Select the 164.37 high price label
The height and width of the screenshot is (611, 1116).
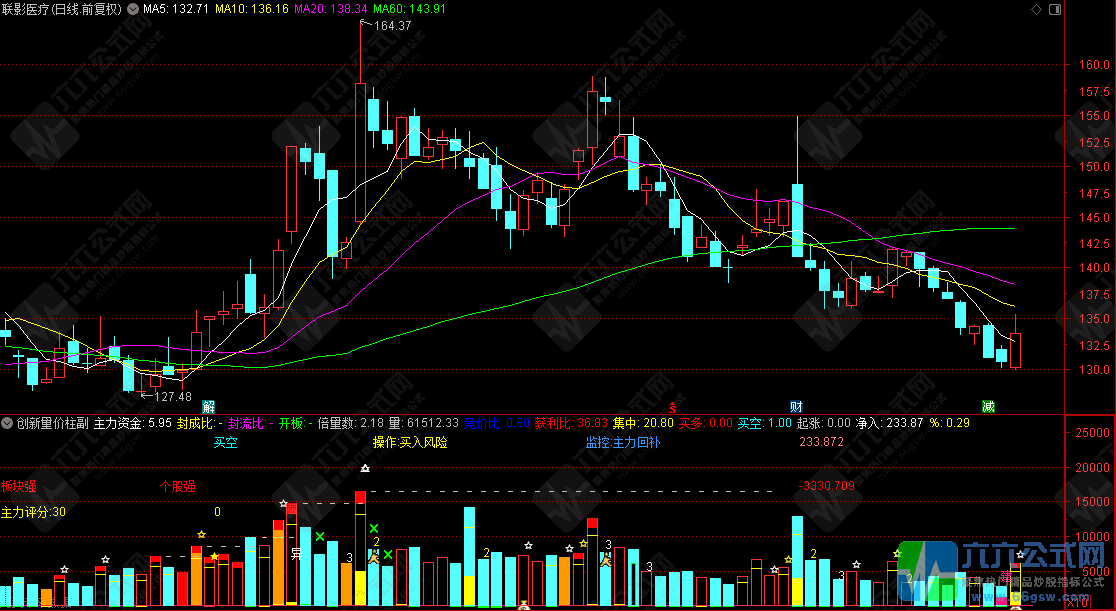click(x=390, y=25)
